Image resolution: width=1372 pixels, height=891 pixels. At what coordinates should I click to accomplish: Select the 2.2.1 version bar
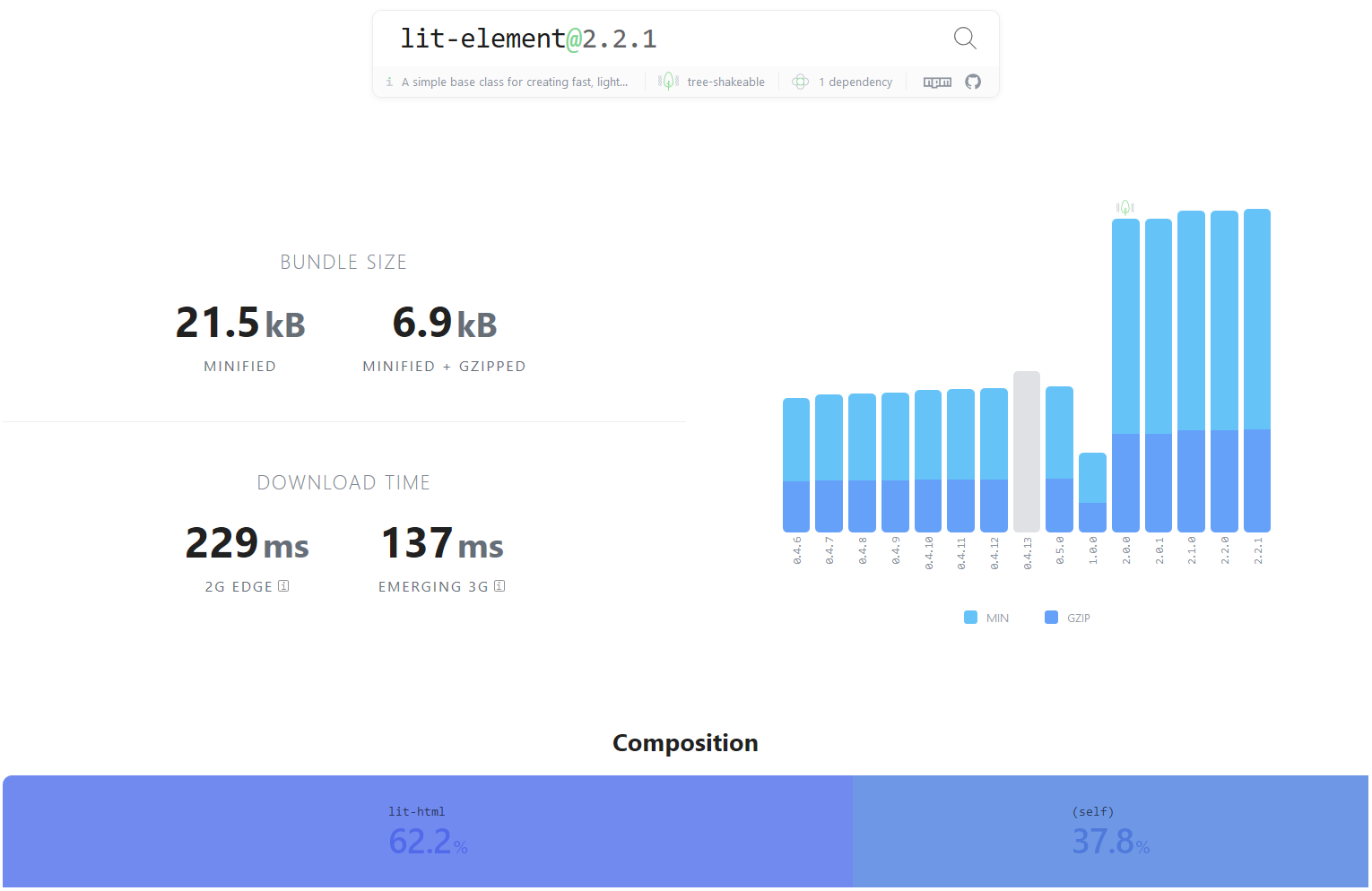[x=1257, y=370]
